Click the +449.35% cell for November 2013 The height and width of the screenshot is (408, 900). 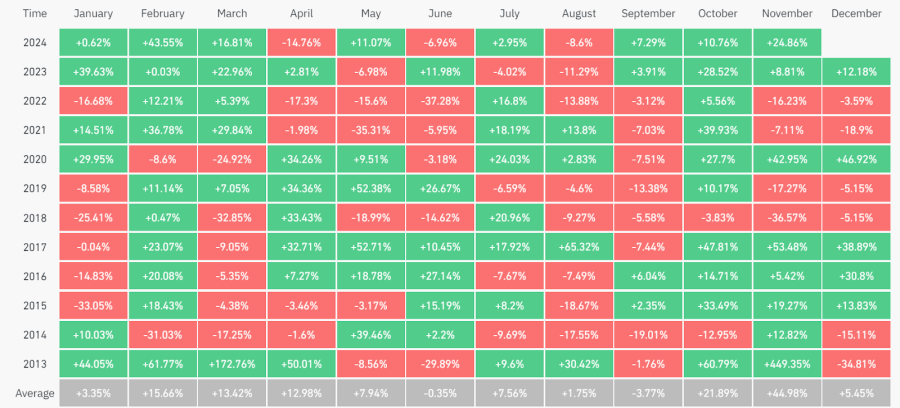787,365
